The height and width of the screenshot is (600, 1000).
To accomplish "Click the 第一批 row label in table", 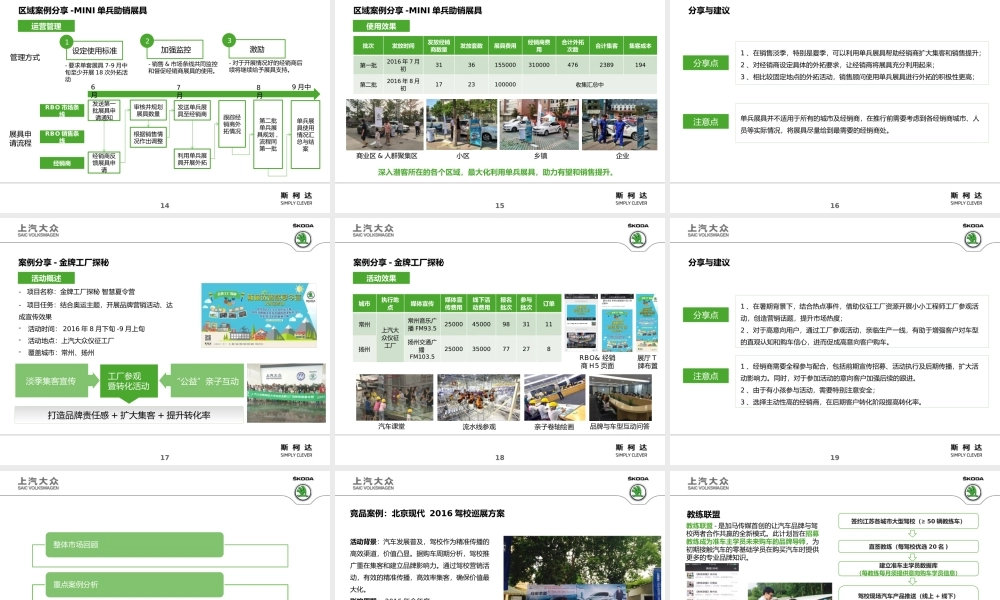I will pos(368,65).
